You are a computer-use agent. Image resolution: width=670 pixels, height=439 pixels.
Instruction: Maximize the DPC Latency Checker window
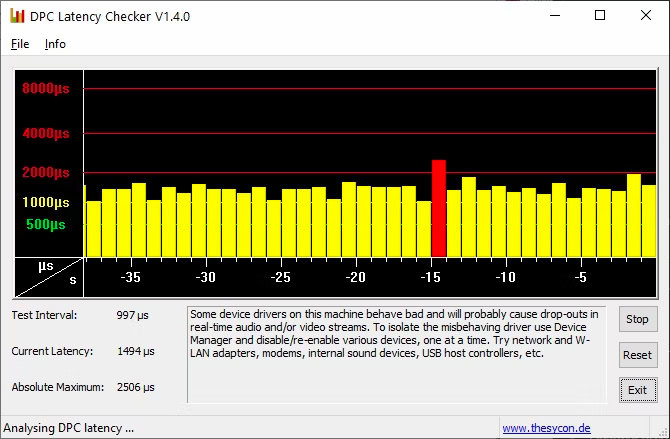coord(600,15)
